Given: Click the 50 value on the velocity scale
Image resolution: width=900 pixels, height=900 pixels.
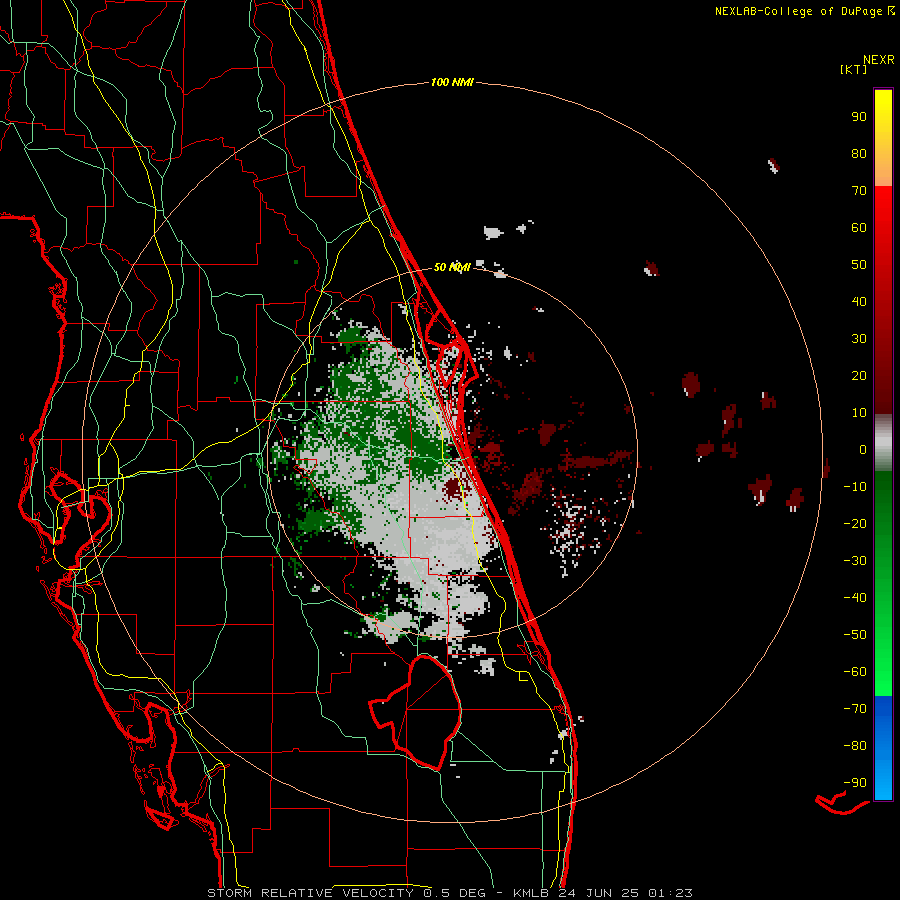Looking at the screenshot, I should pos(859,265).
